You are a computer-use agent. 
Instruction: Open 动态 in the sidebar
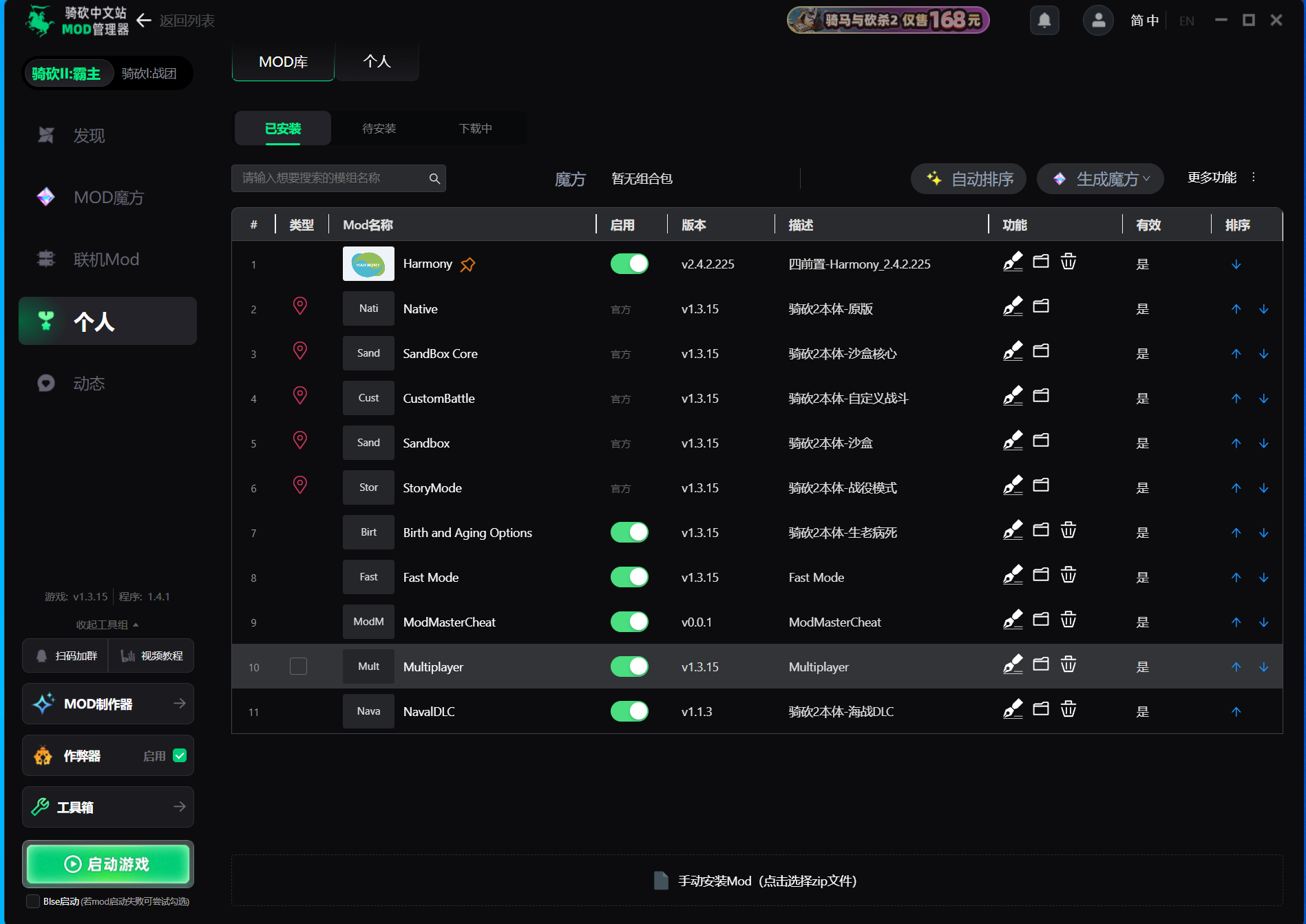coord(107,384)
